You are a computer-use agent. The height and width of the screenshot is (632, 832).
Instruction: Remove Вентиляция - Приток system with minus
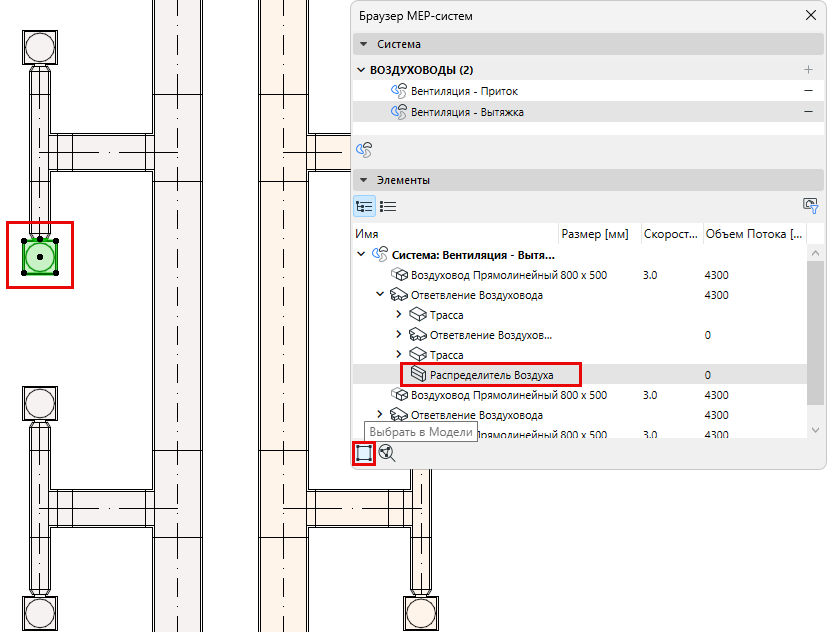coord(808,91)
